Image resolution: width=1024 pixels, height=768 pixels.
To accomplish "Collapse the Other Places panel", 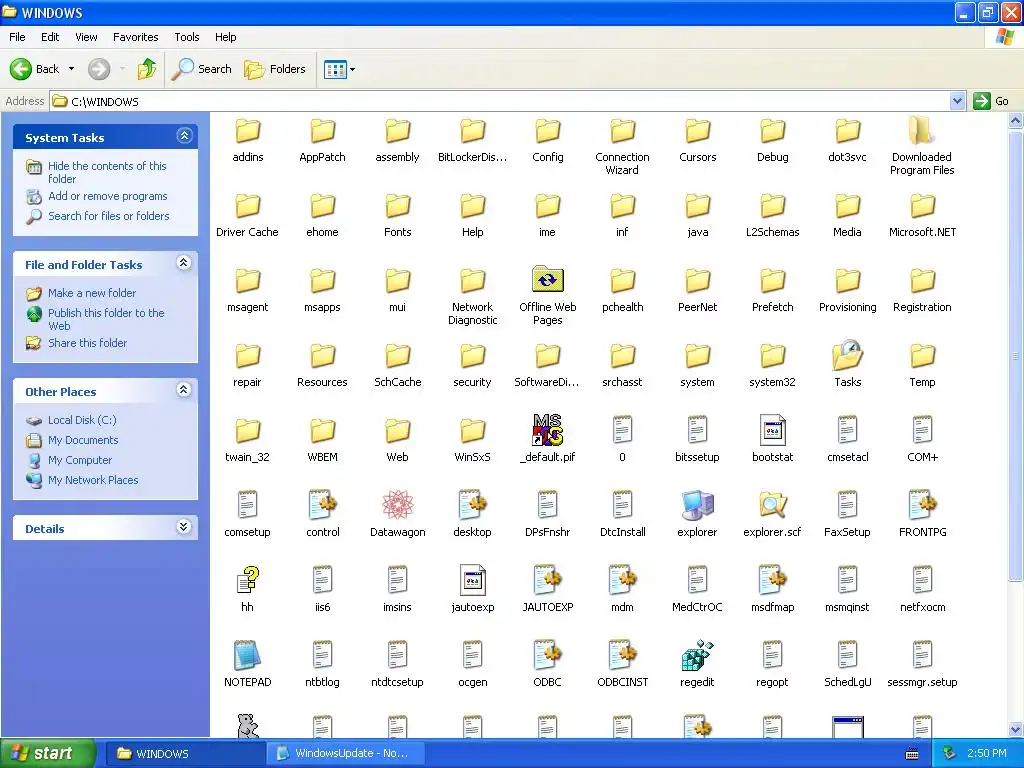I will pos(184,390).
